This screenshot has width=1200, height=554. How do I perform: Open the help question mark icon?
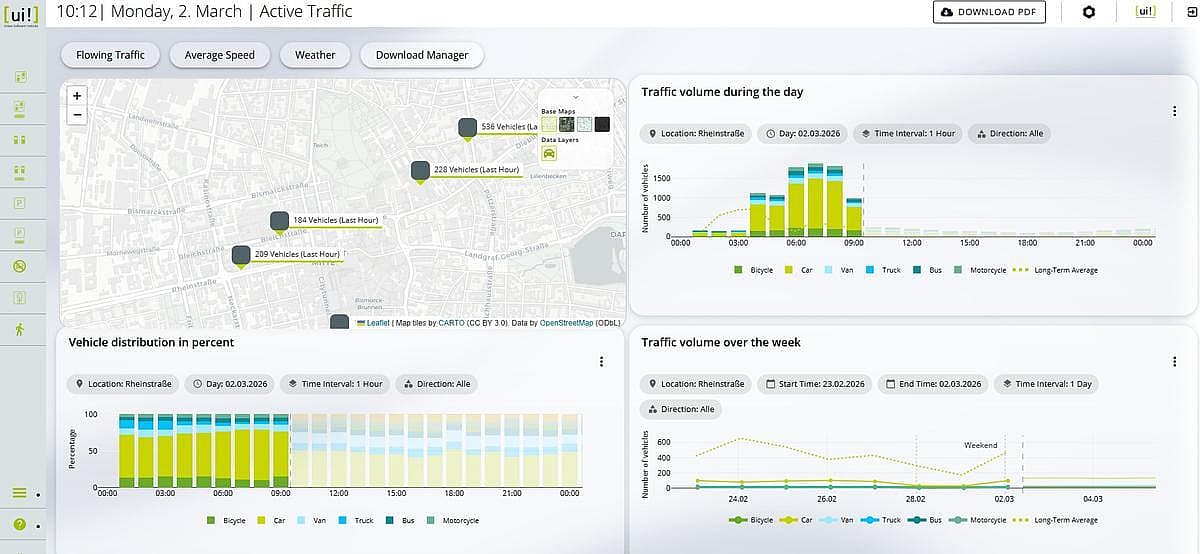click(x=19, y=524)
